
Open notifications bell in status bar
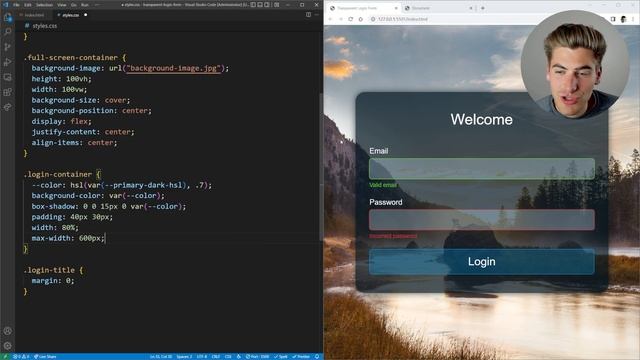point(317,357)
